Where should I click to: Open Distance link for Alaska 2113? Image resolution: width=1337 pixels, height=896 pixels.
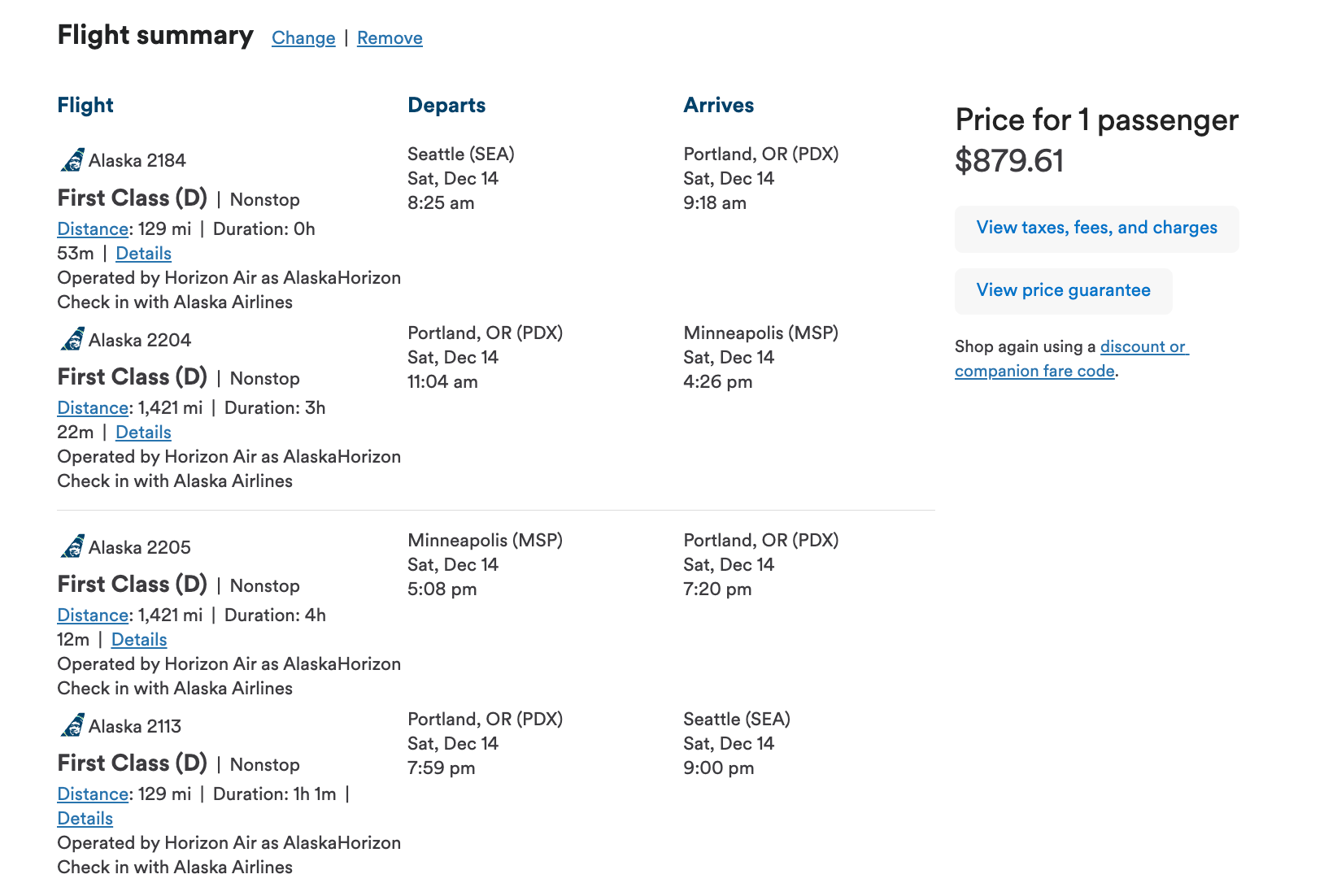pyautogui.click(x=93, y=794)
